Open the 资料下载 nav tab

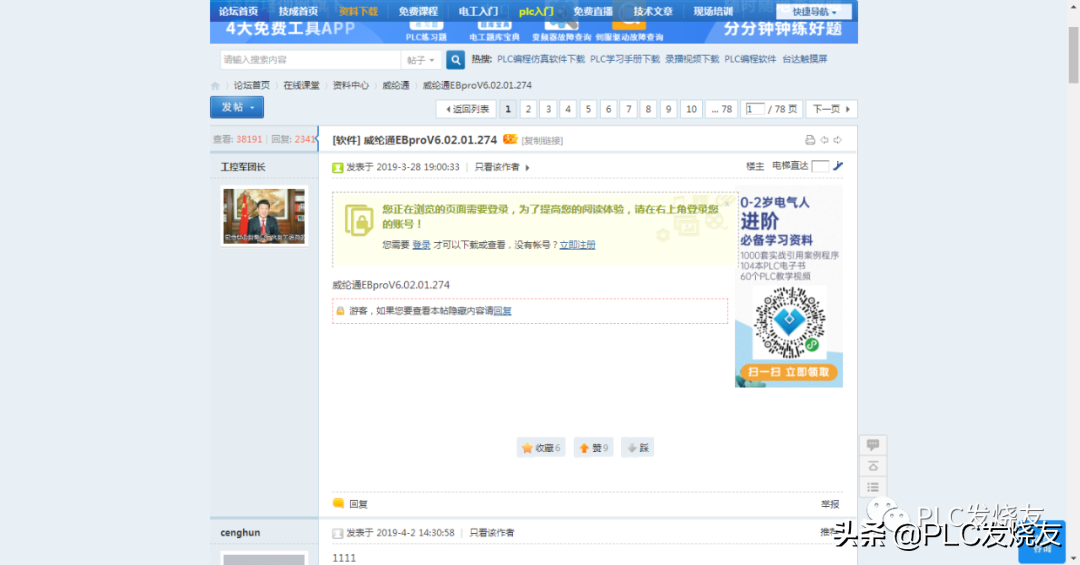point(358,11)
